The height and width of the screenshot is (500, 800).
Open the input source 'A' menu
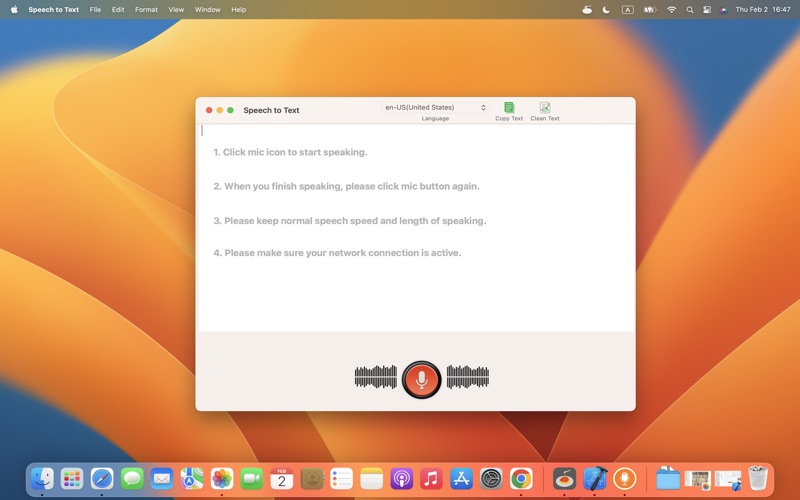point(628,10)
